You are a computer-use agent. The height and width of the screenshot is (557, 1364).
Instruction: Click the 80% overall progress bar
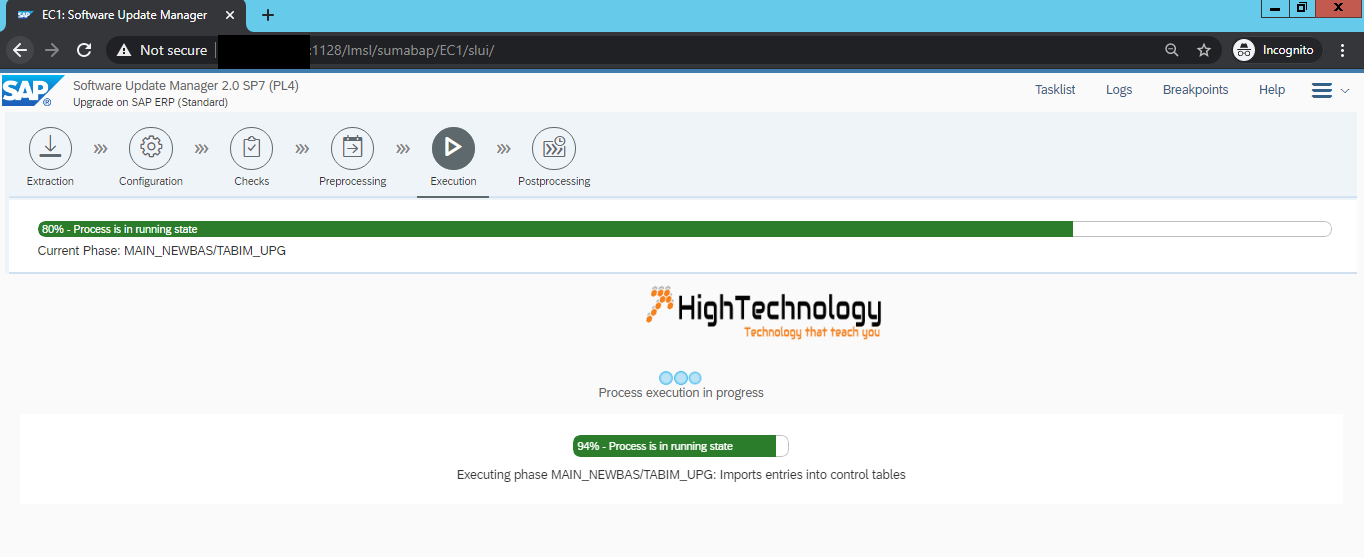[x=684, y=229]
